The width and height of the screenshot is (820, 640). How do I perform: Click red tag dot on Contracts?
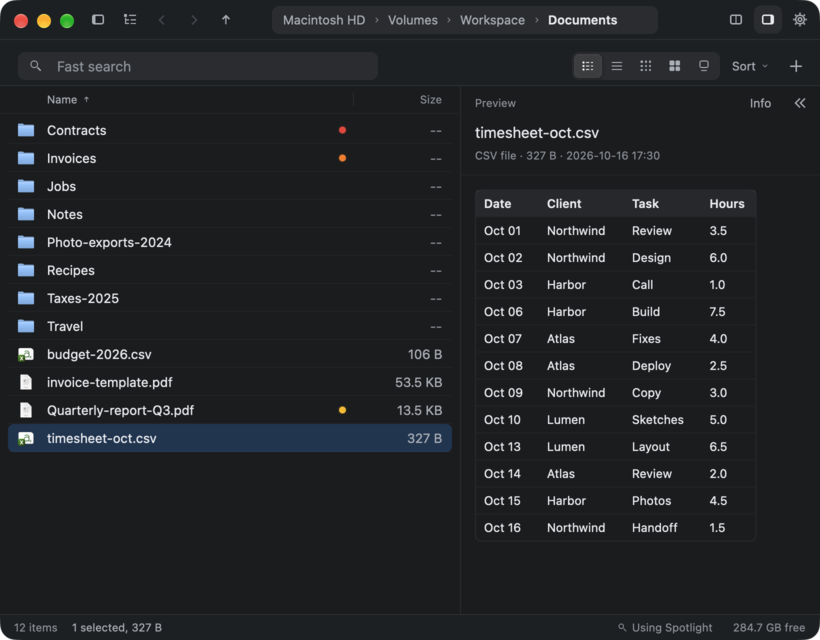pos(342,130)
